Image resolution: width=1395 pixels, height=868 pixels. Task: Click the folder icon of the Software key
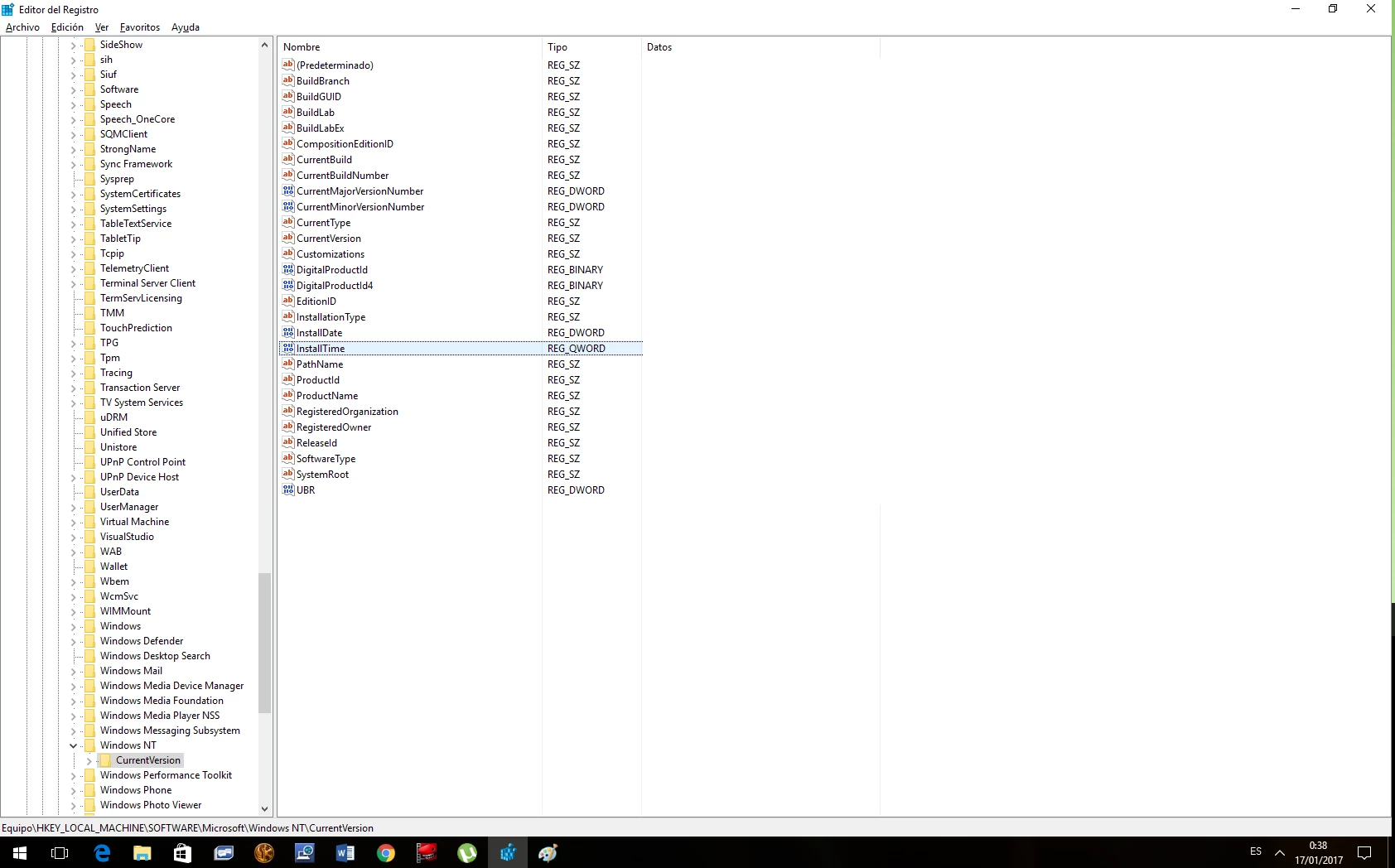pyautogui.click(x=89, y=89)
